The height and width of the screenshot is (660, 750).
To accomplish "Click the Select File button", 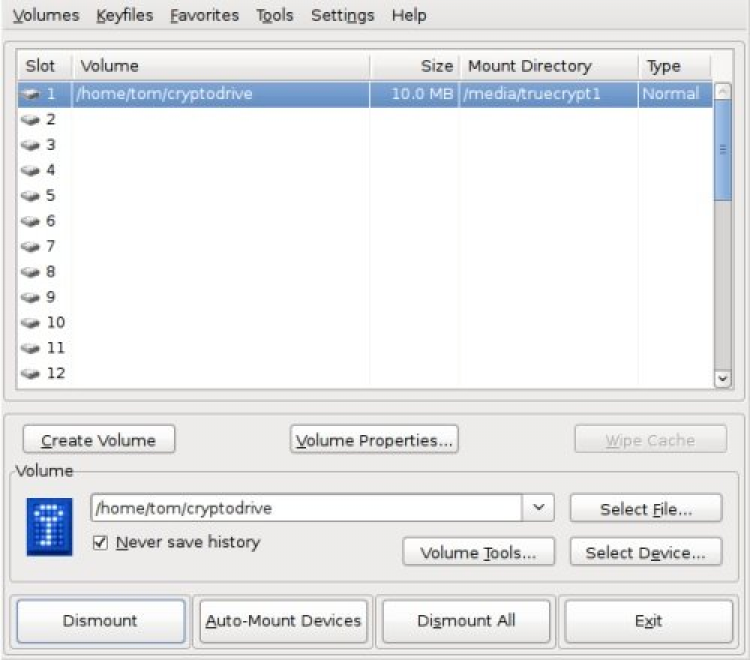I will point(646,508).
